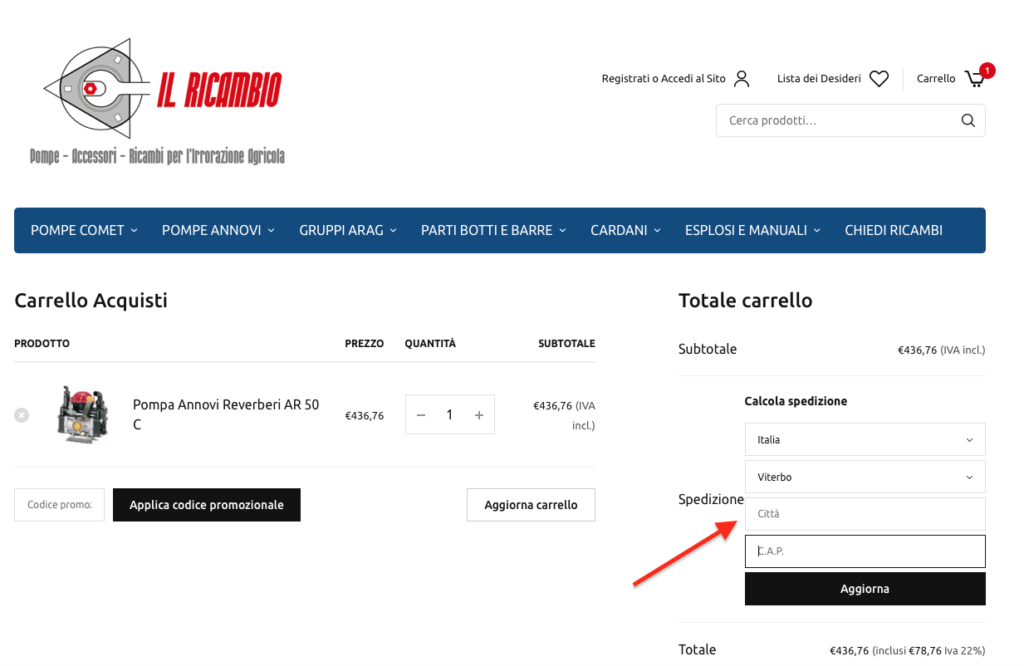Click the Codice promo field
Screen dimensions: 1024x666
[59, 505]
